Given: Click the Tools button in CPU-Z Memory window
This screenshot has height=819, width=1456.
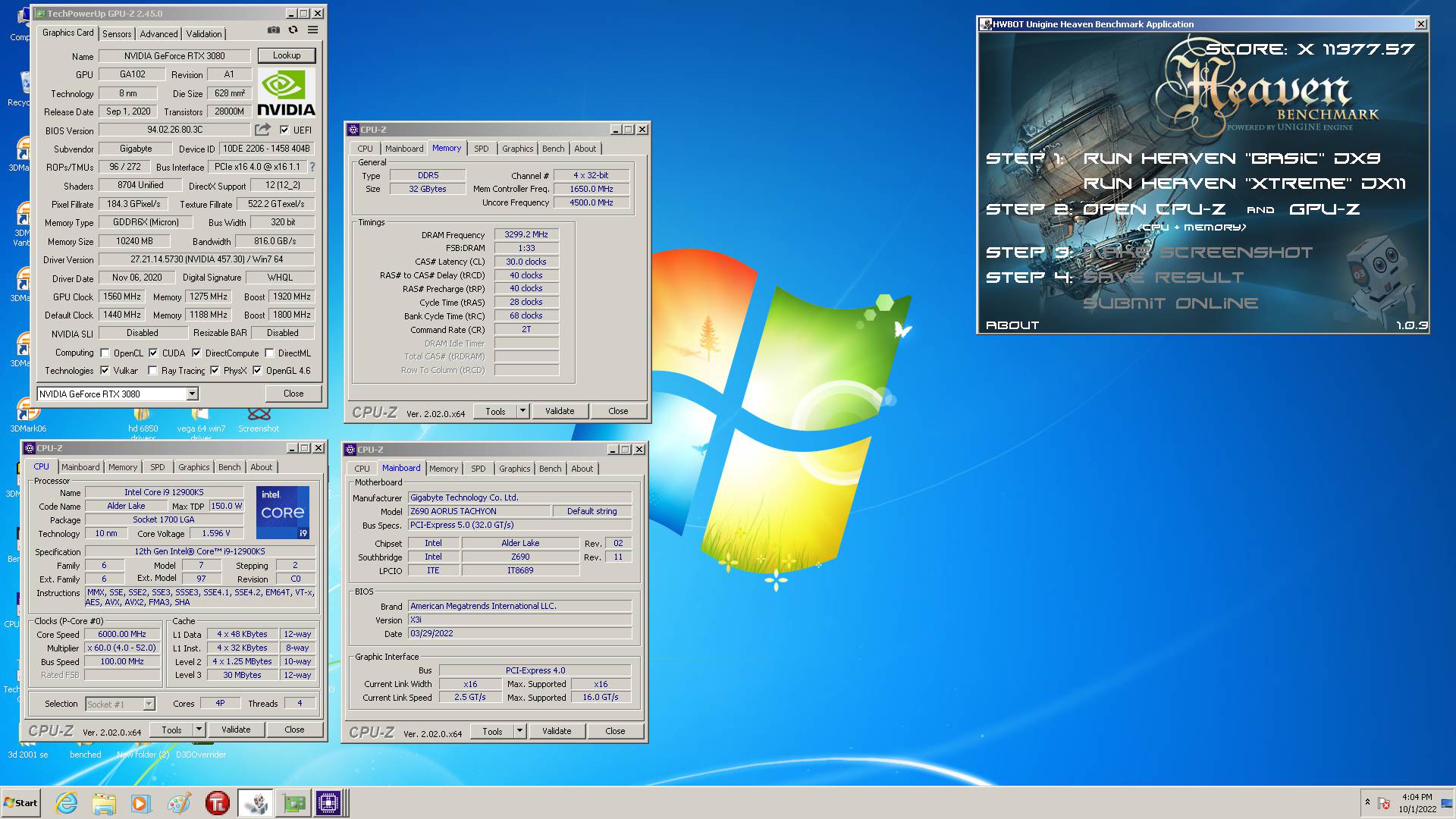Looking at the screenshot, I should pos(495,411).
